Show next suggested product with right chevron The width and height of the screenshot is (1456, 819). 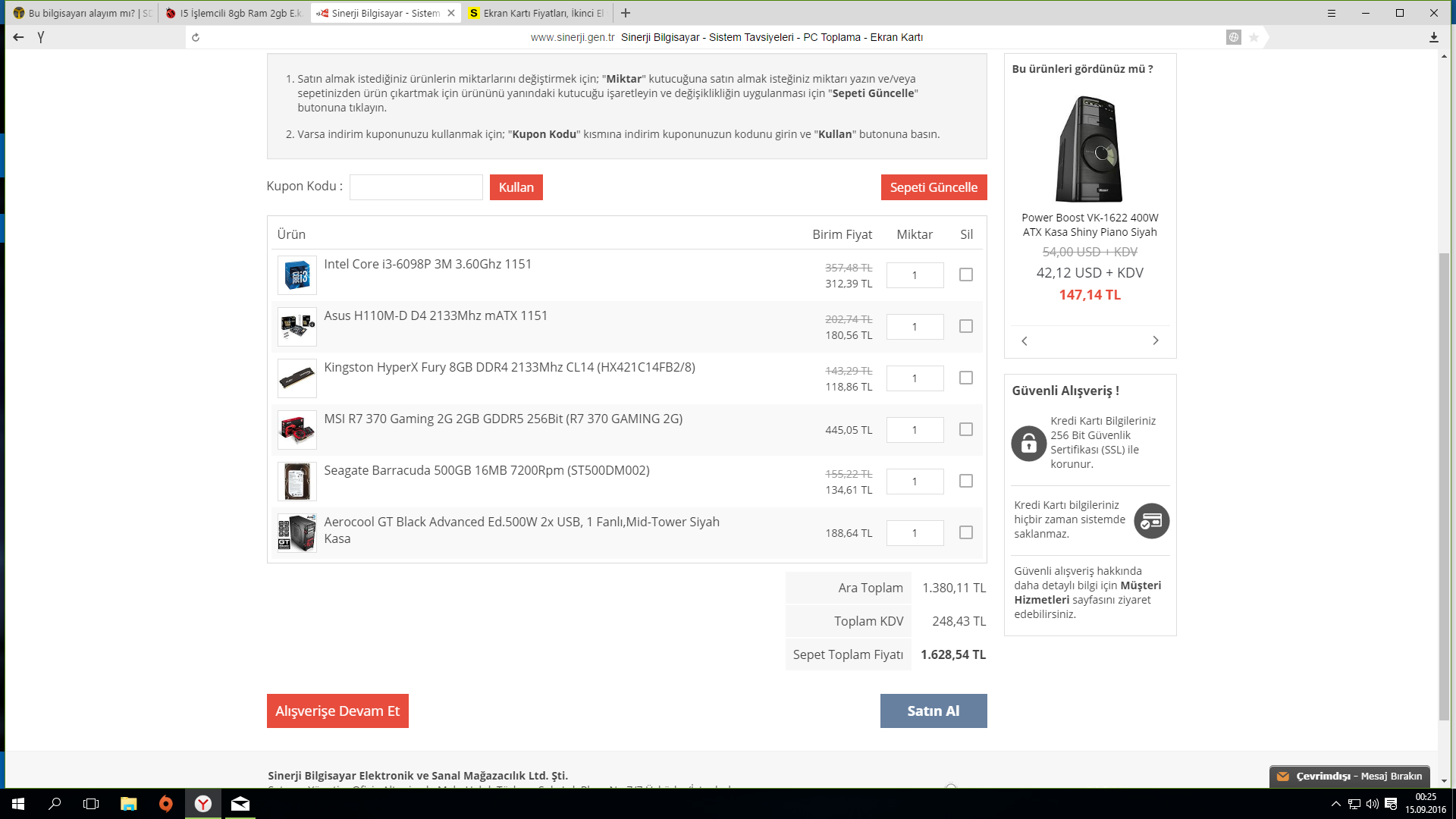(x=1155, y=340)
